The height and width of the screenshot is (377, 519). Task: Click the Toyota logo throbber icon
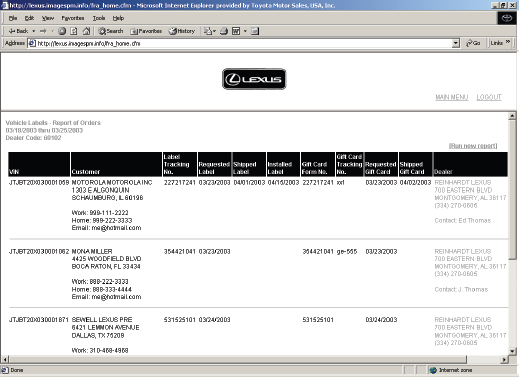click(507, 18)
